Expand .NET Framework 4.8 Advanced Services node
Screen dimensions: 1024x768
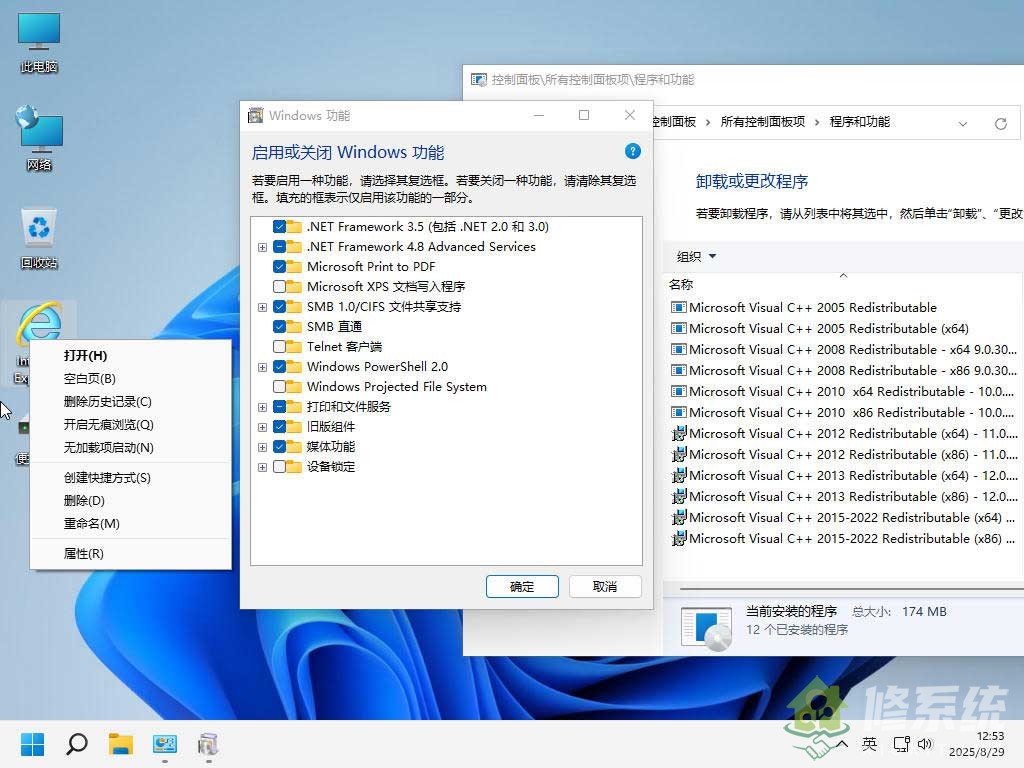click(263, 248)
